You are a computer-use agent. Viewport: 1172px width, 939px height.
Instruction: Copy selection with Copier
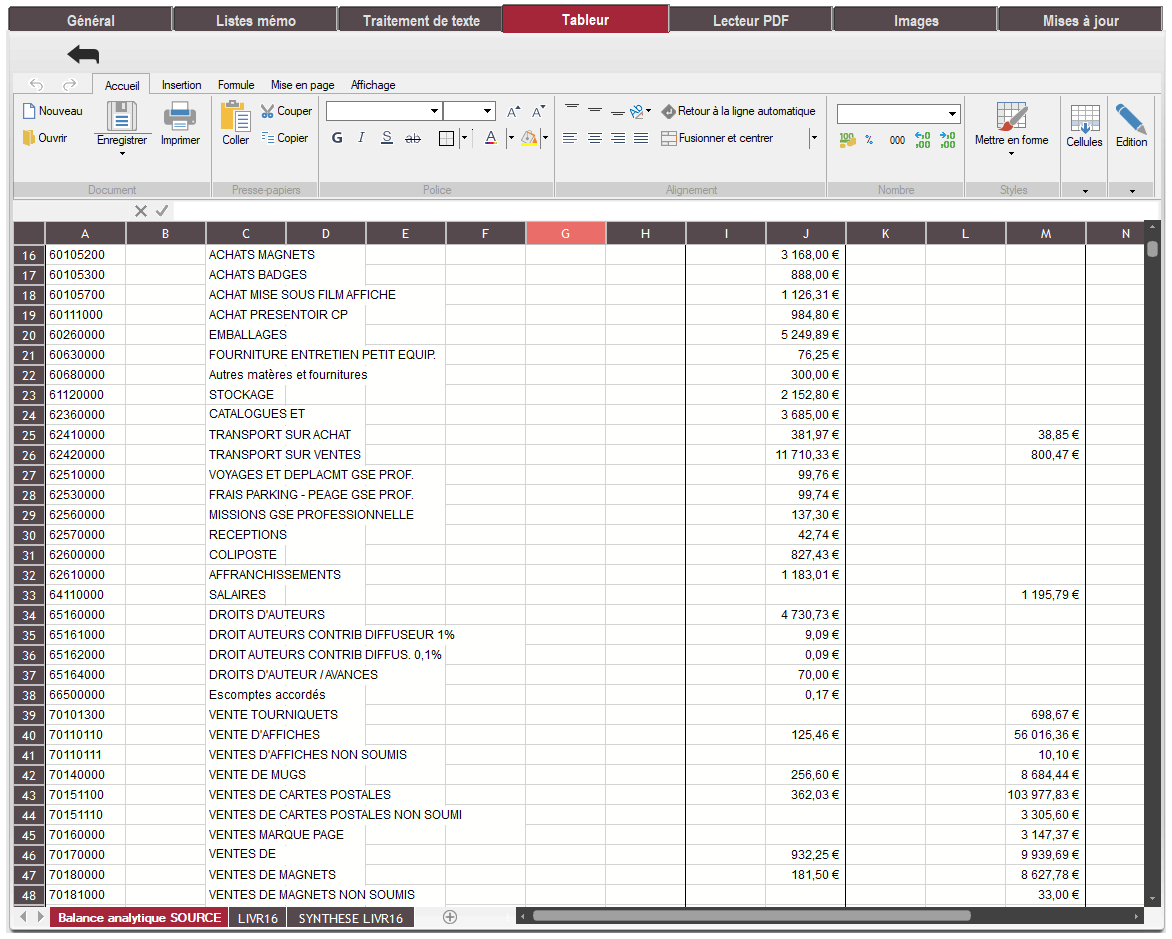[x=285, y=138]
